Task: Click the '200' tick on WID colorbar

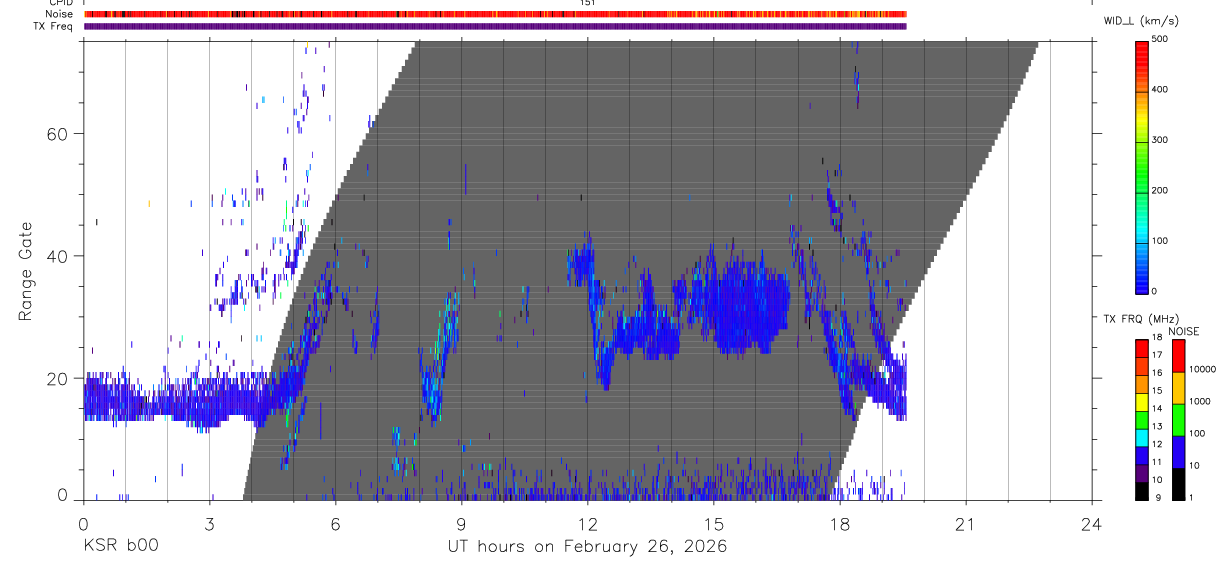Action: click(x=1160, y=191)
